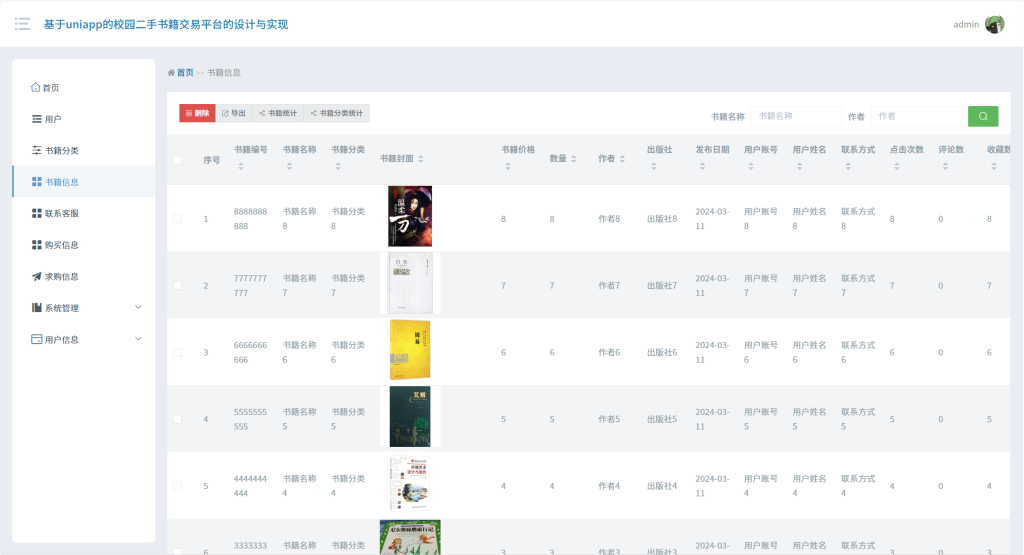Expand the 系统管理 submenu chevron
Screen dimensions: 1024x555
tap(138, 307)
